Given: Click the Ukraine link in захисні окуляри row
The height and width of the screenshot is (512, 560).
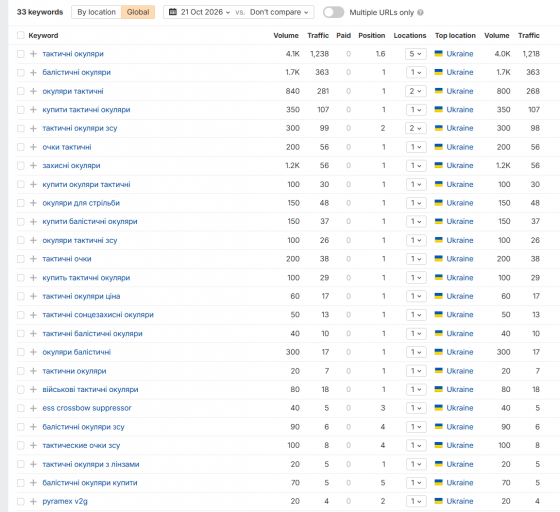Looking at the screenshot, I should click(x=460, y=166).
